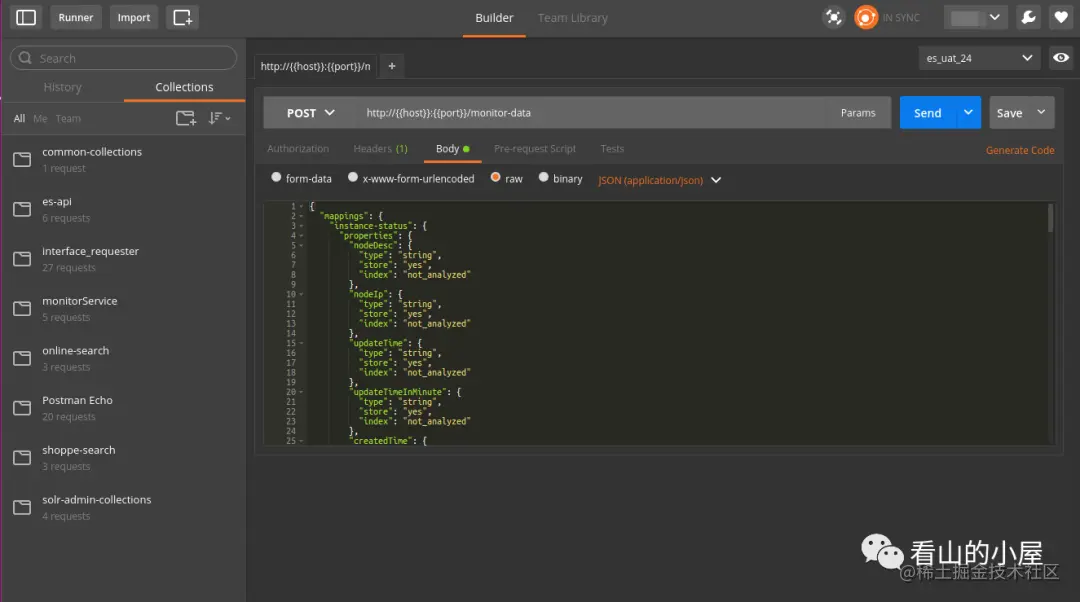This screenshot has width=1080, height=602.
Task: Click the Generate Code link
Action: click(1020, 150)
